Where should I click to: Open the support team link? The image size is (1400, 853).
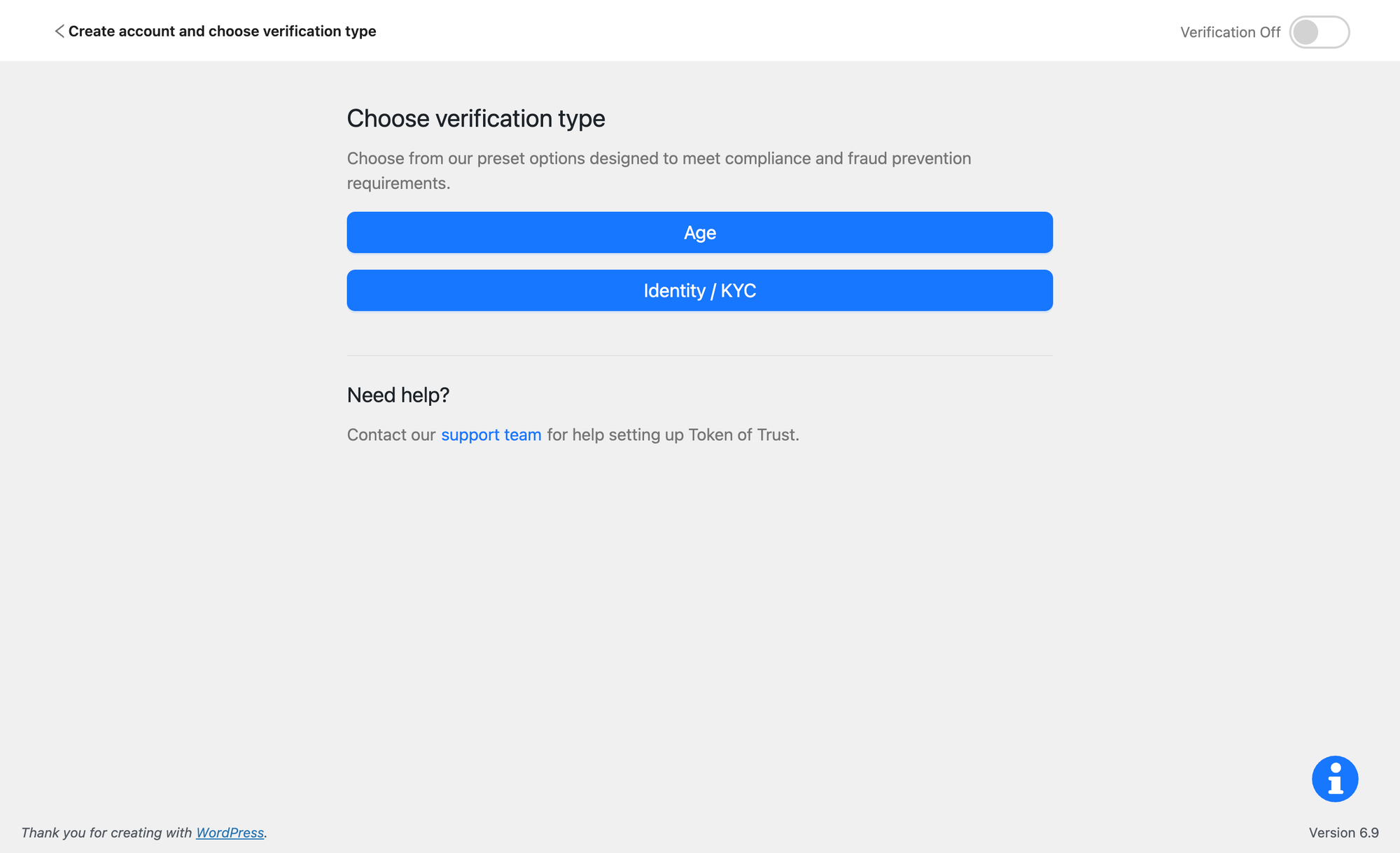tap(491, 435)
